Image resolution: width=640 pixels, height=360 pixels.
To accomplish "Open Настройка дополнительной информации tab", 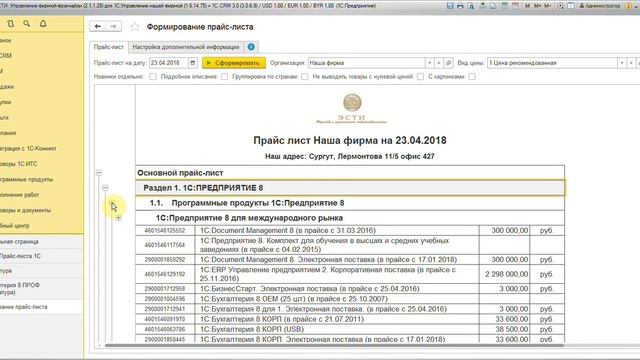I will click(186, 47).
